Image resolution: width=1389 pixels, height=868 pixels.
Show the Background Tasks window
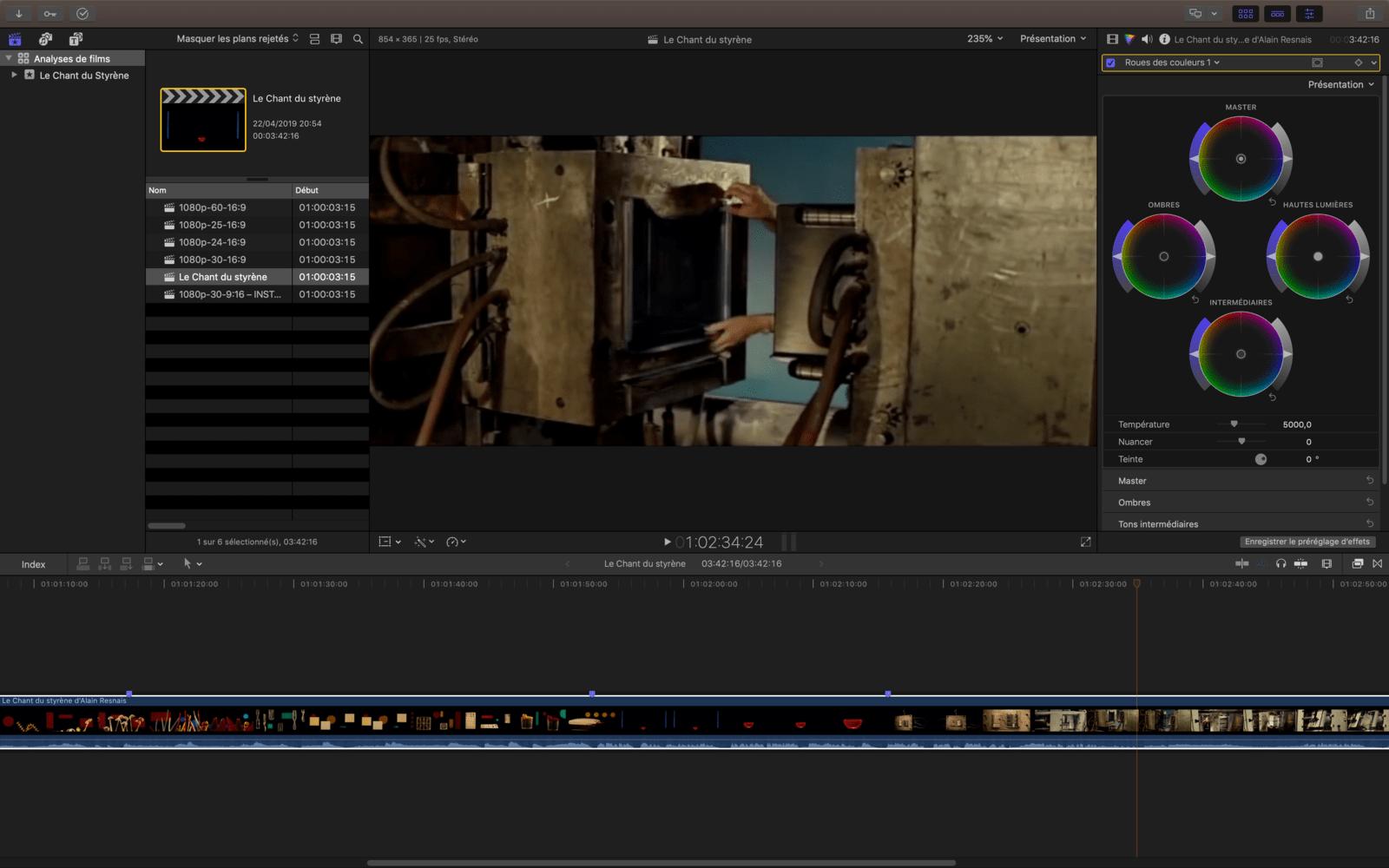tap(82, 13)
